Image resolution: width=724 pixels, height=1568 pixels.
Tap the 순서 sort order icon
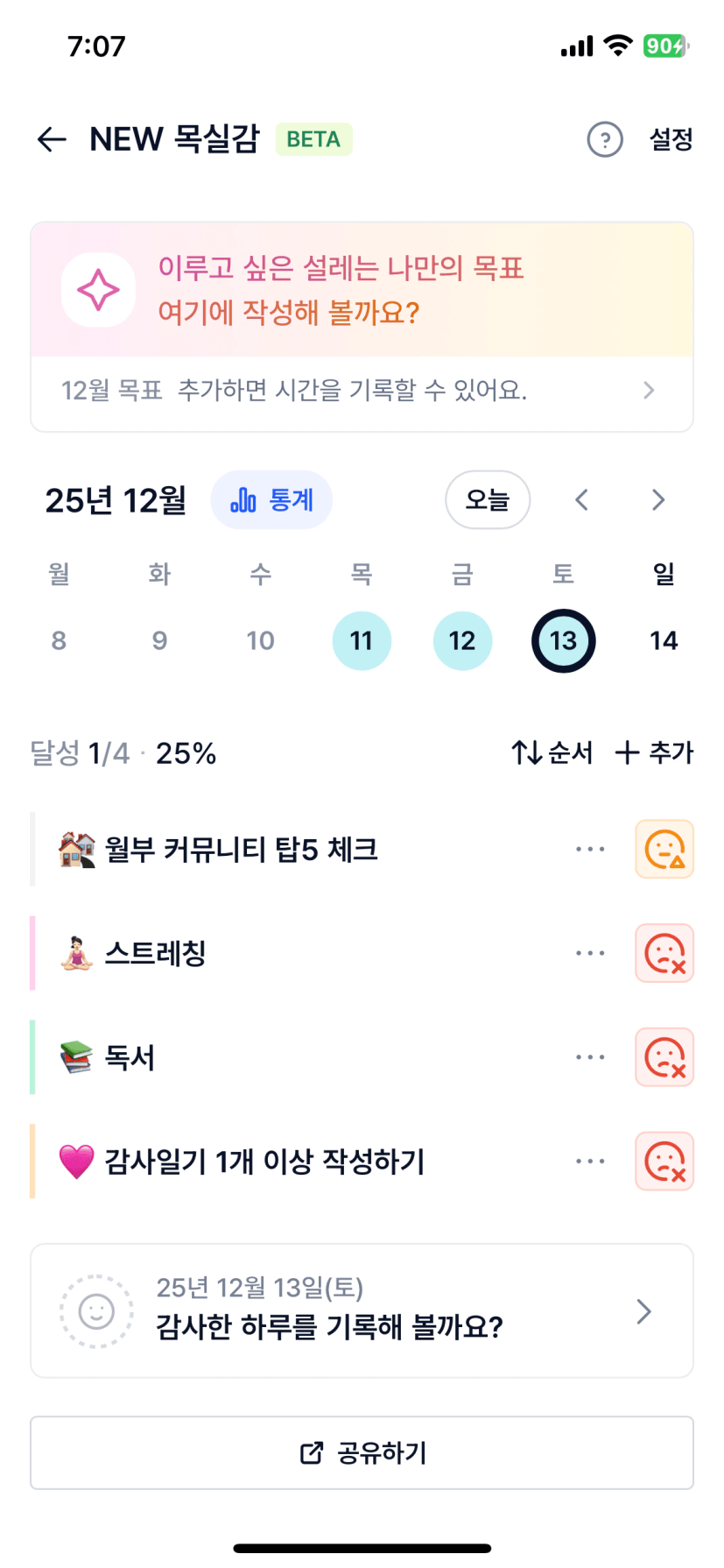click(527, 752)
